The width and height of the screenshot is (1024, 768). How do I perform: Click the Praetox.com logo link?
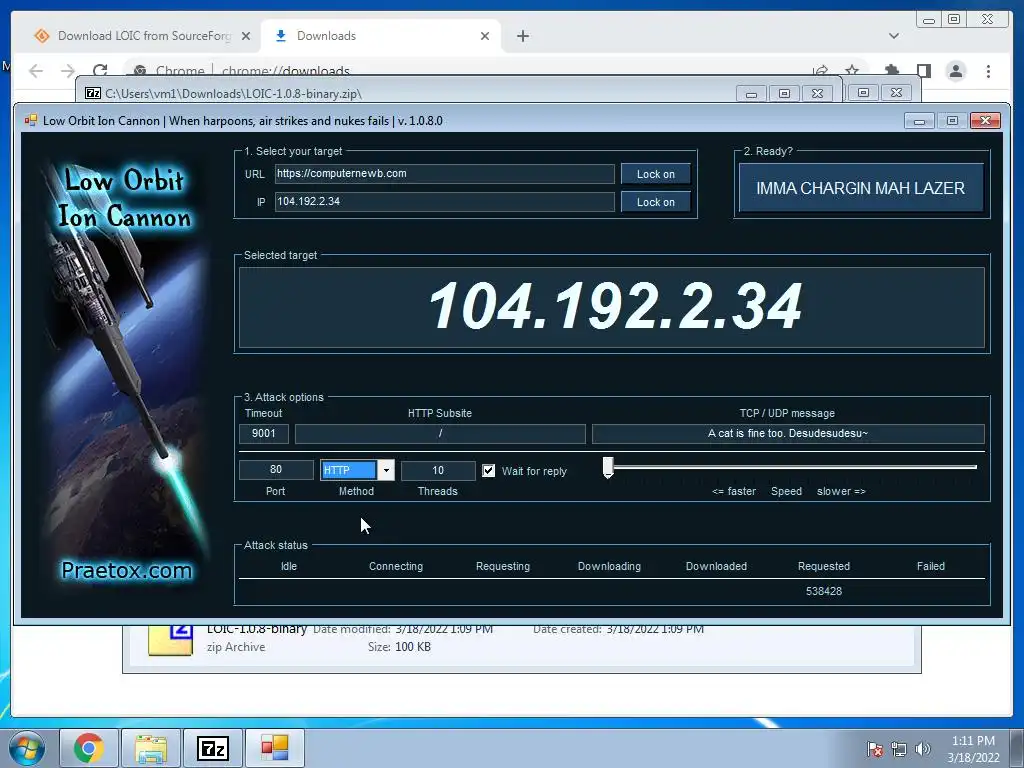[127, 571]
